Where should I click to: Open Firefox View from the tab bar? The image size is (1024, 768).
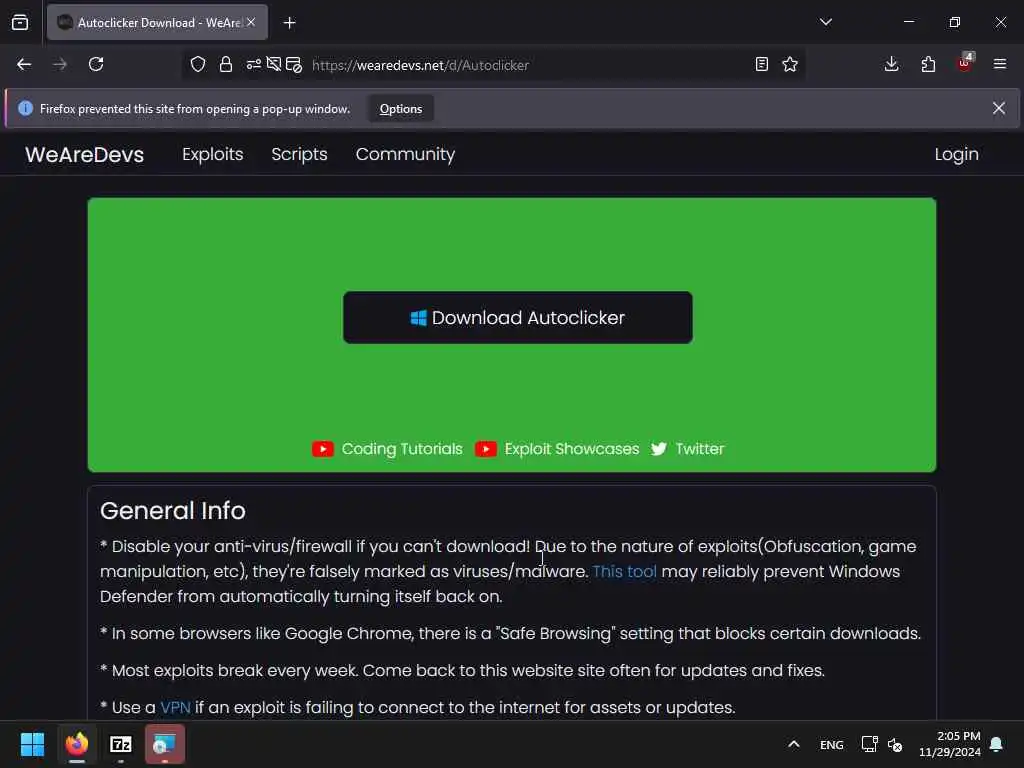20,22
